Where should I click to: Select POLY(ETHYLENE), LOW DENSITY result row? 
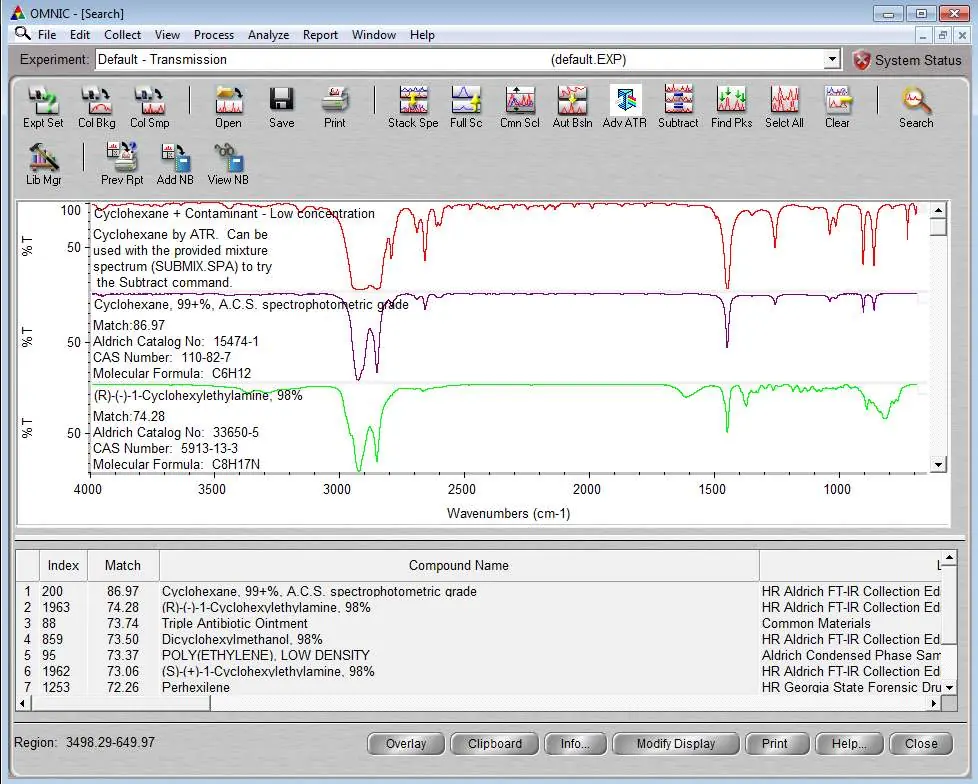(478, 656)
